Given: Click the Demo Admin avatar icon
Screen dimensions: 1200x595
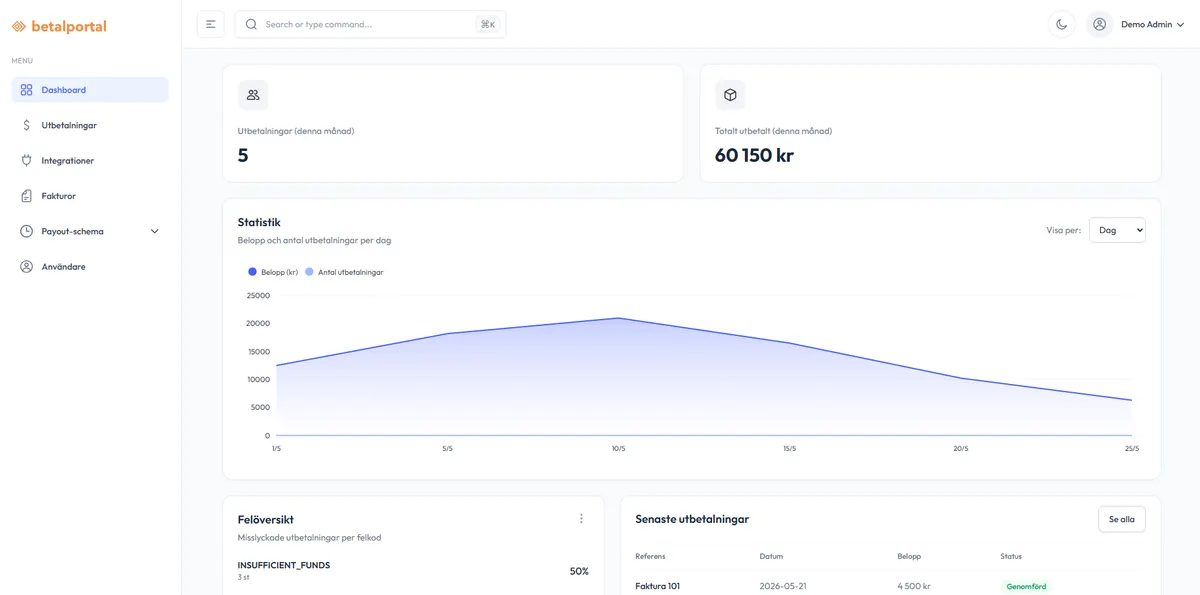Looking at the screenshot, I should [x=1100, y=24].
